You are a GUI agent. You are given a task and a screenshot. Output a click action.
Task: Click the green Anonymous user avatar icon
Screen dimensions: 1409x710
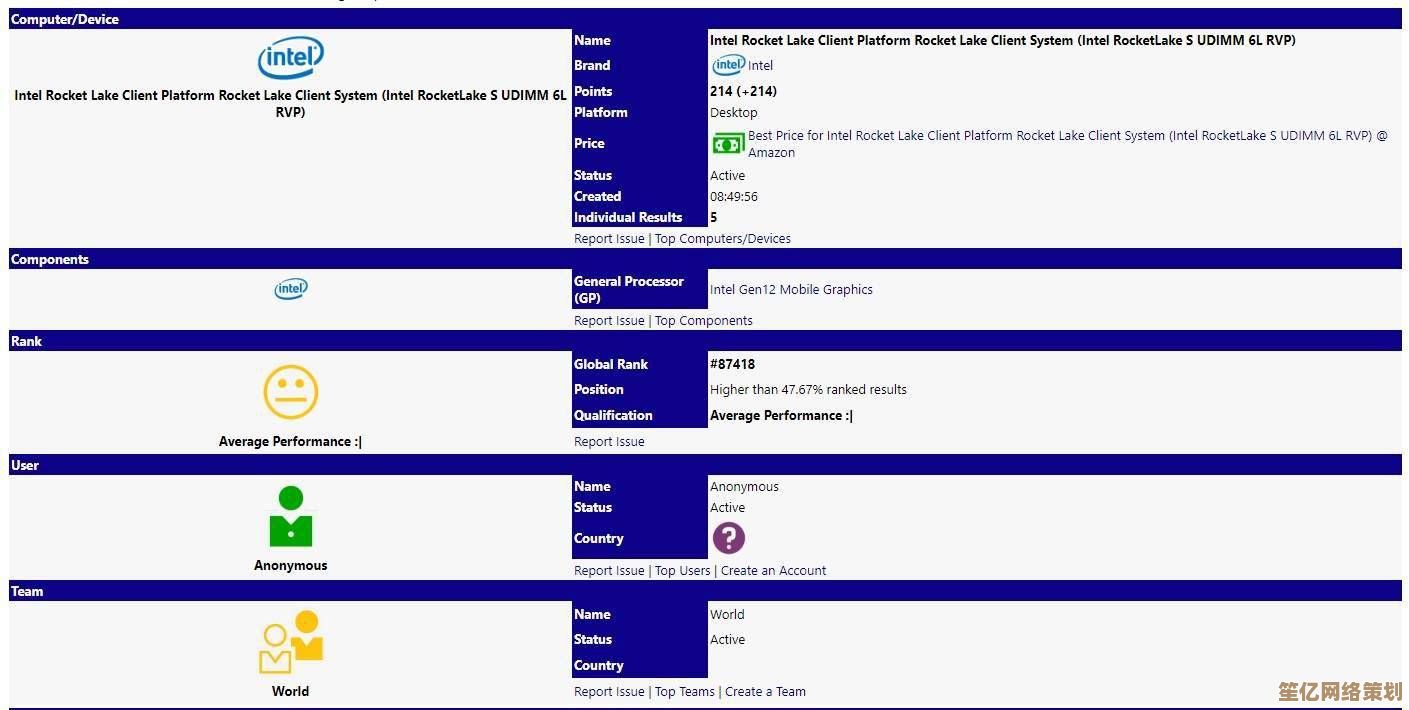click(x=290, y=517)
